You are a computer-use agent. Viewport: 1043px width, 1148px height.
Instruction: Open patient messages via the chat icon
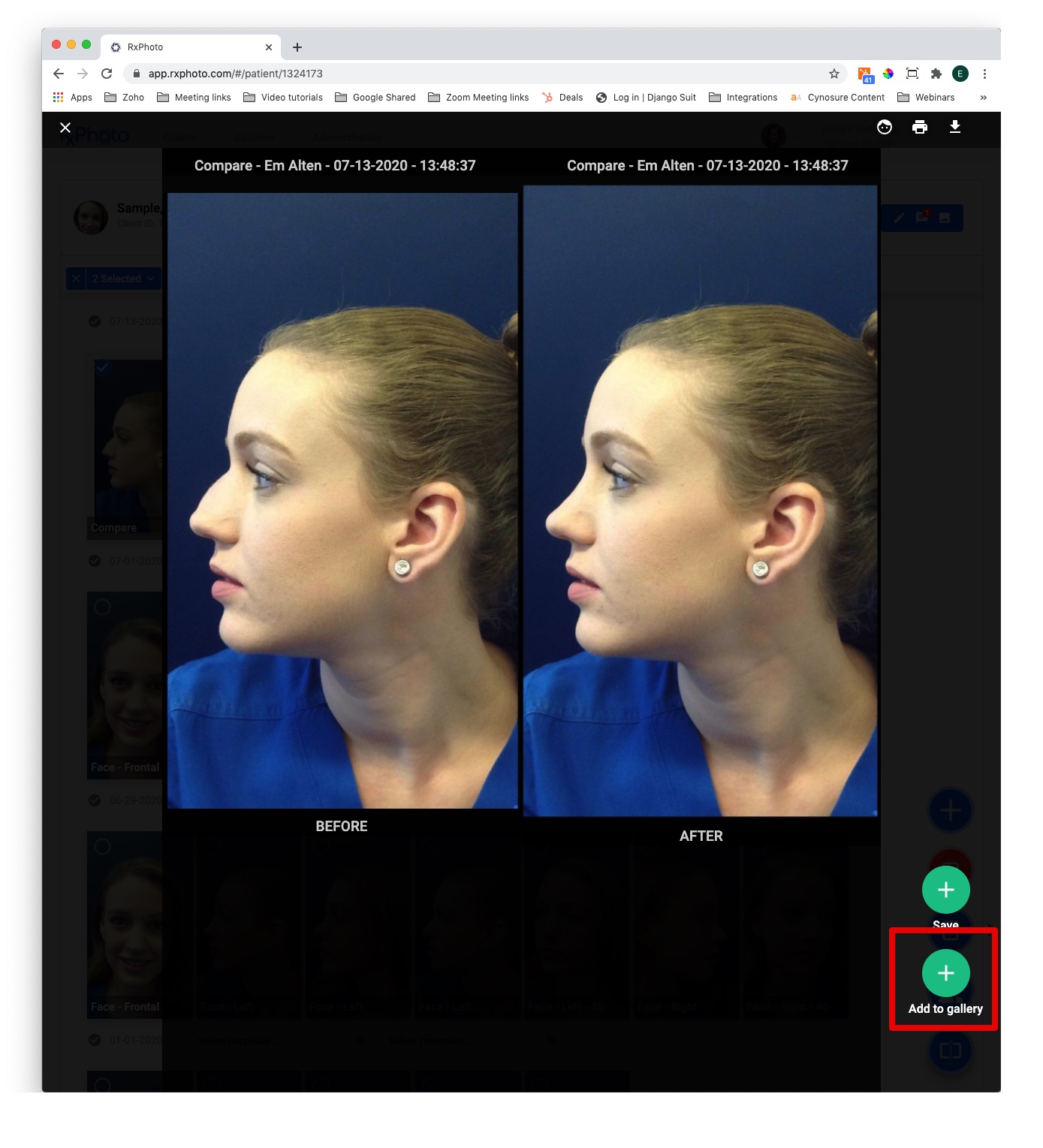(x=923, y=218)
